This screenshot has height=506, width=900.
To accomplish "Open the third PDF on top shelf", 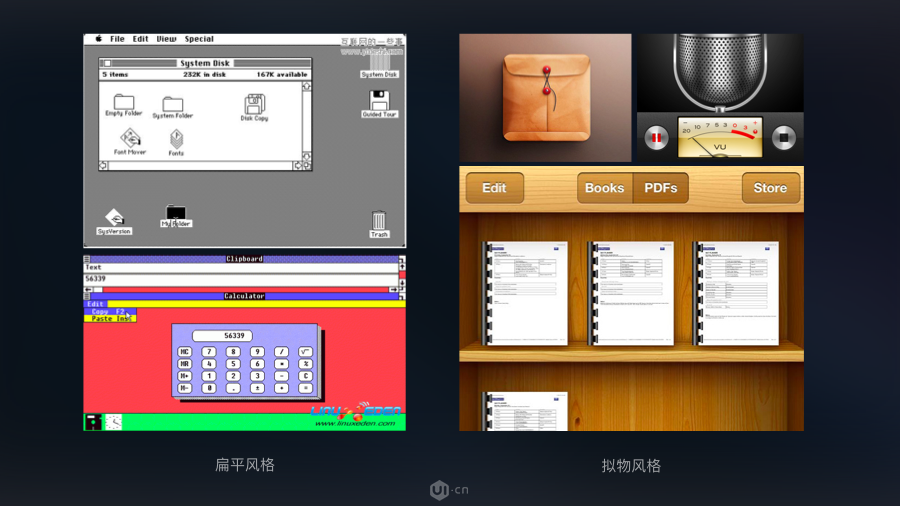I will point(737,293).
